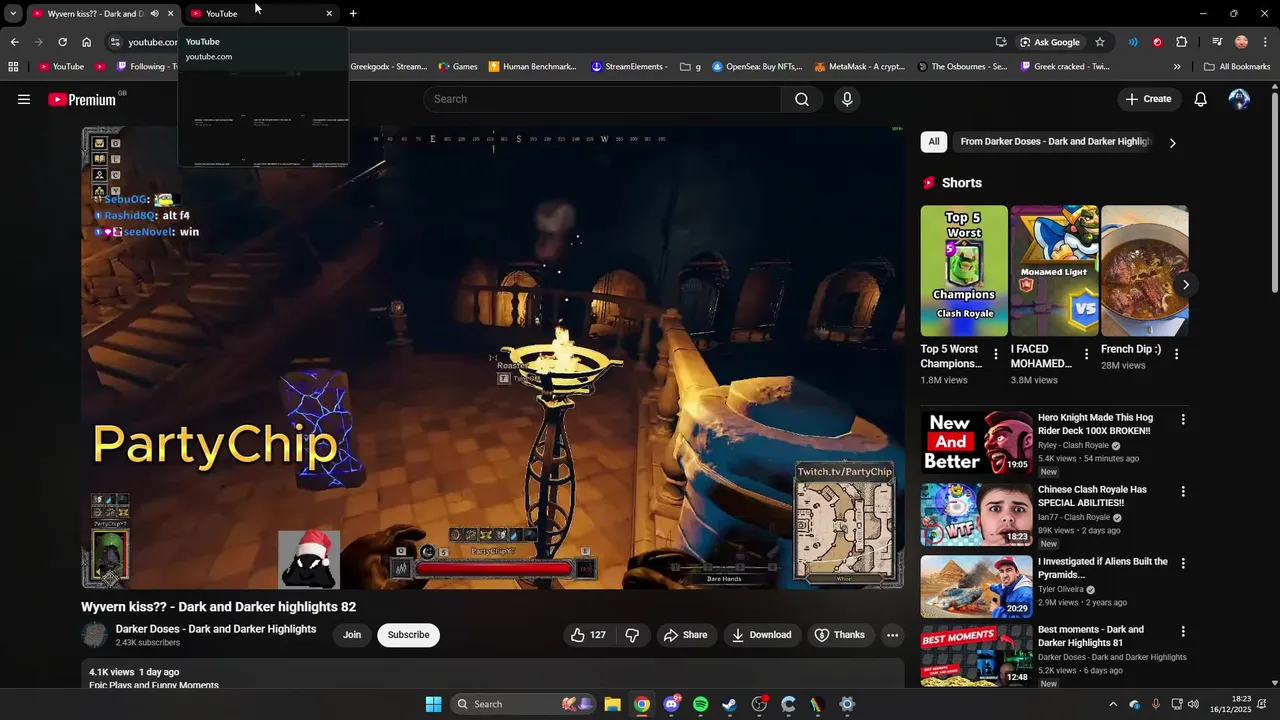Open Steam from the taskbar
The image size is (1280, 720).
(729, 704)
